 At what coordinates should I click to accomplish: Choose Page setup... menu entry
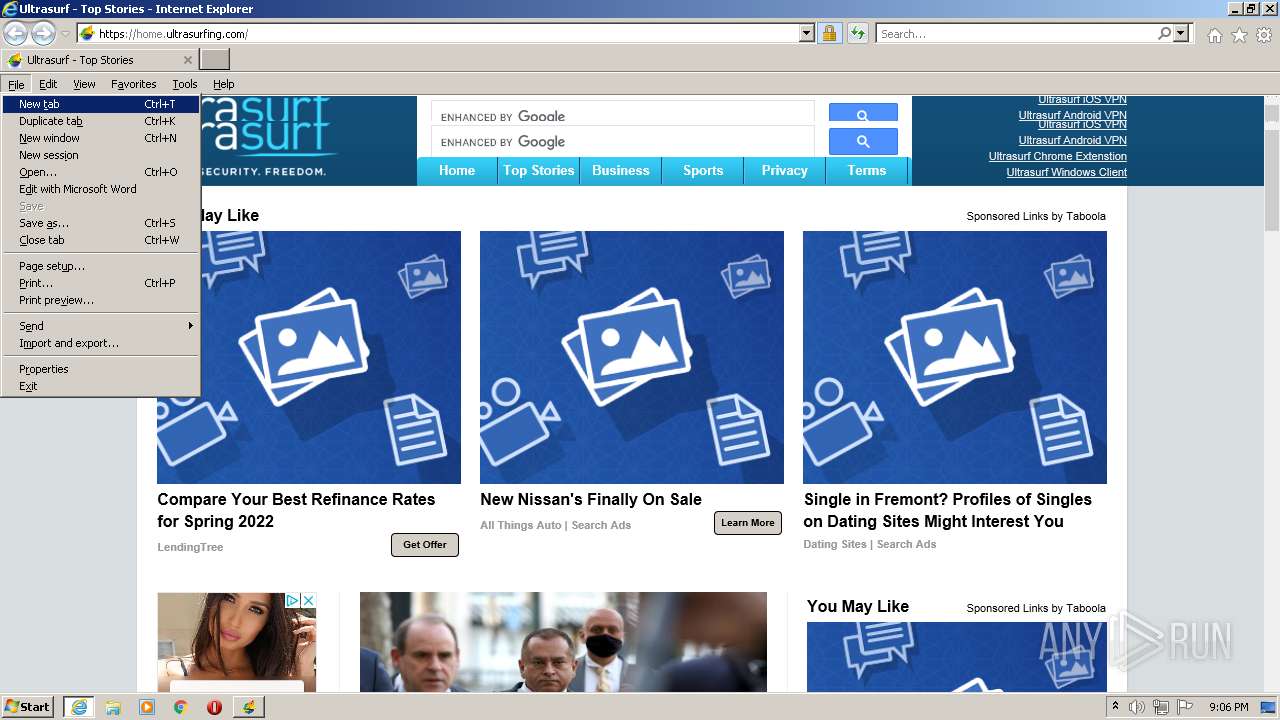[101, 266]
